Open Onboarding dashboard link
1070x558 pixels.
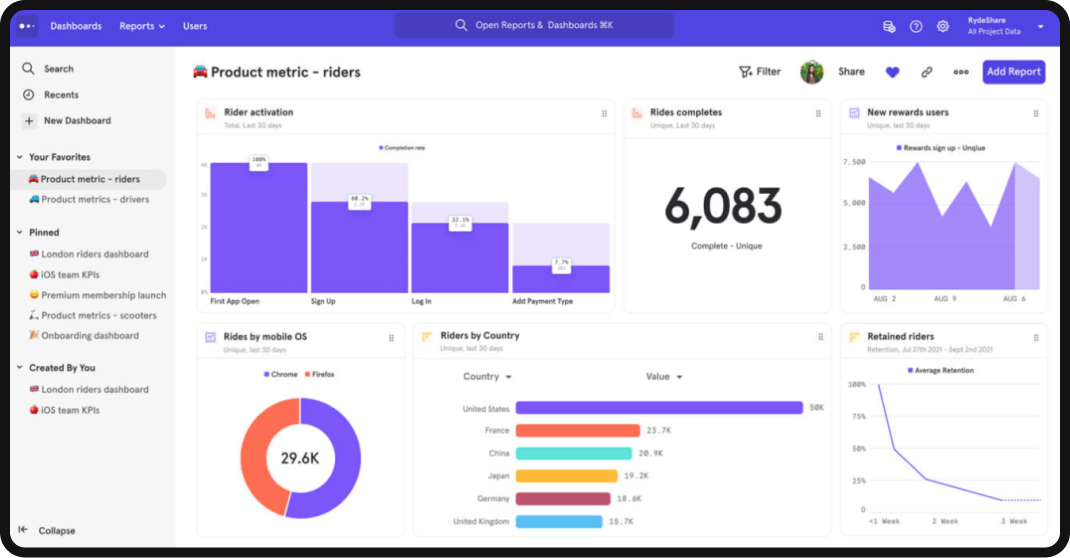(x=83, y=336)
